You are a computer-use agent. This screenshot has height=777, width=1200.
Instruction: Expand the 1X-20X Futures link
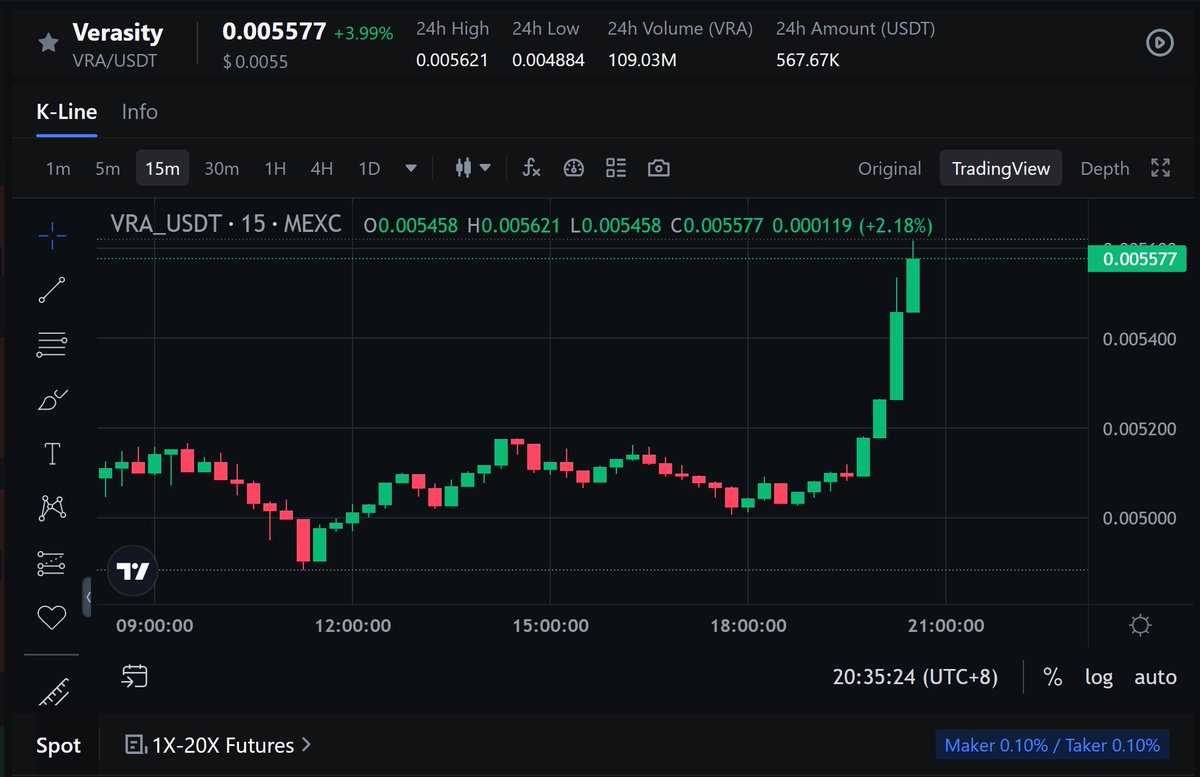[217, 745]
